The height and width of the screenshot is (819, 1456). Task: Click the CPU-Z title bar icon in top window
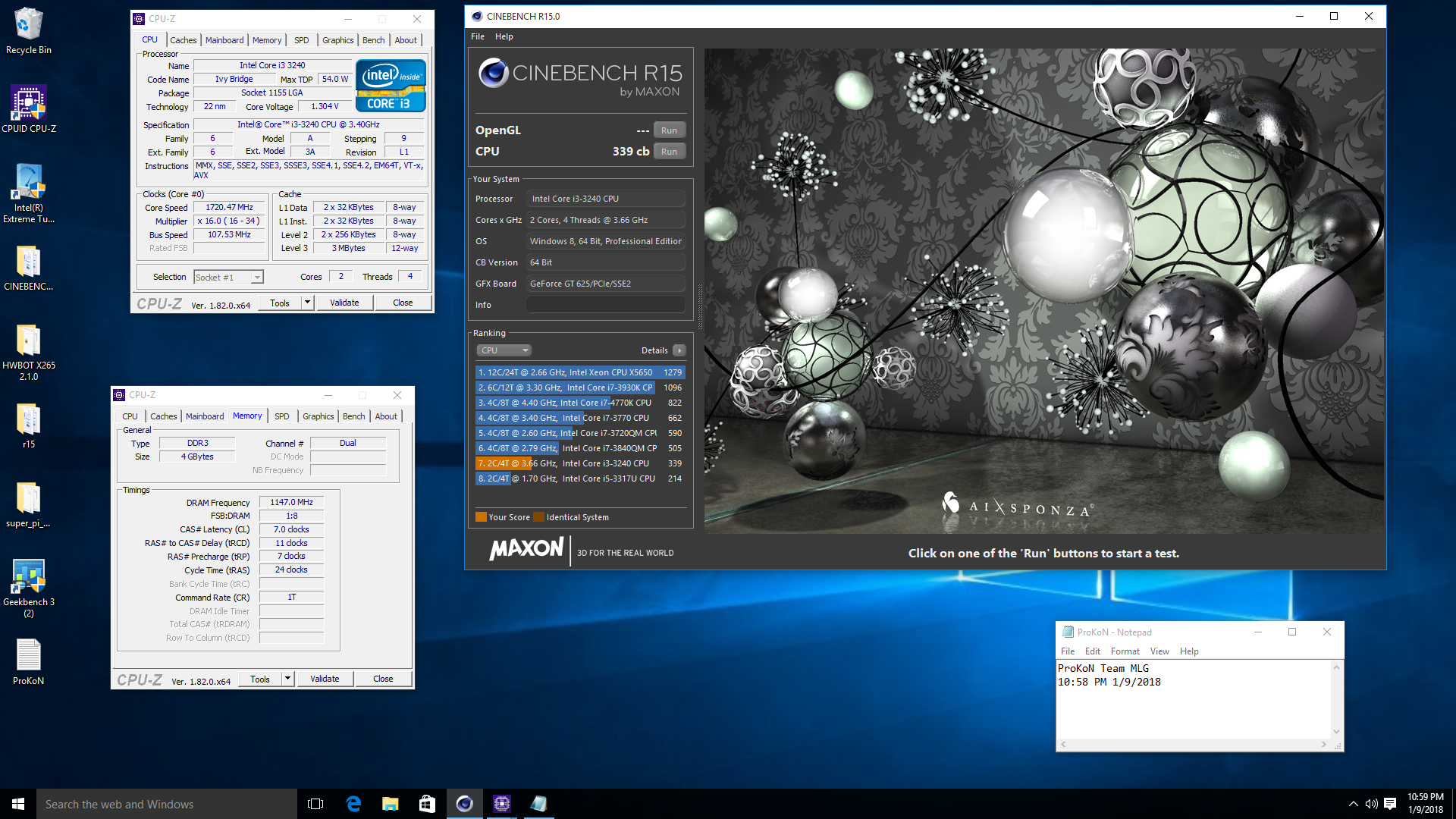[139, 19]
